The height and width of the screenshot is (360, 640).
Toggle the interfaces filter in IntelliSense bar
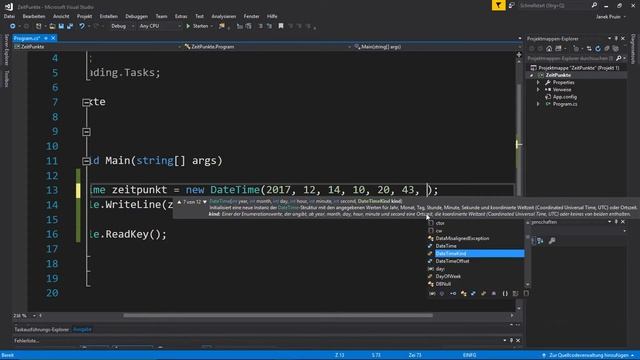click(453, 293)
